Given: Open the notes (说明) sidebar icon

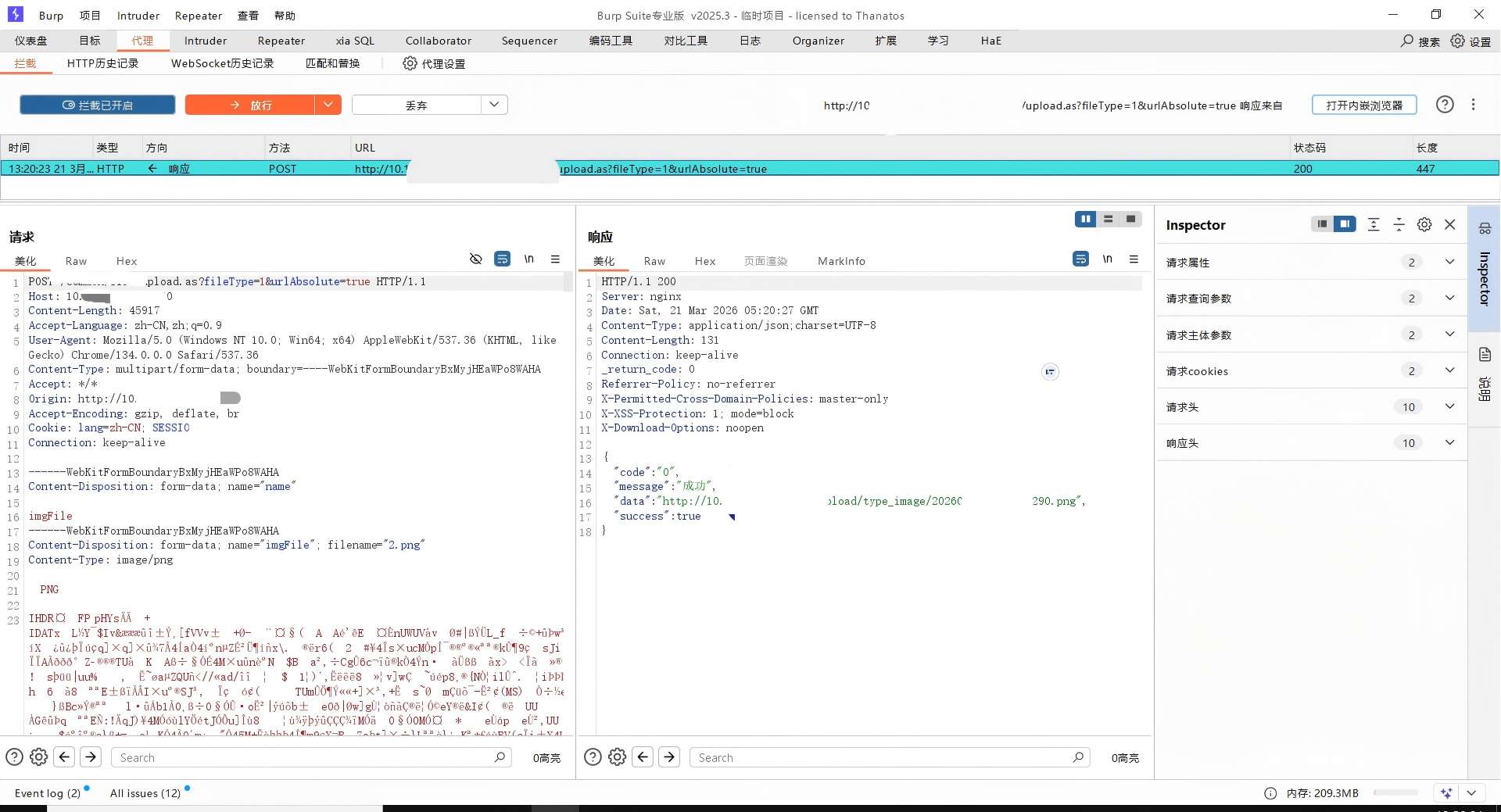Looking at the screenshot, I should point(1485,355).
